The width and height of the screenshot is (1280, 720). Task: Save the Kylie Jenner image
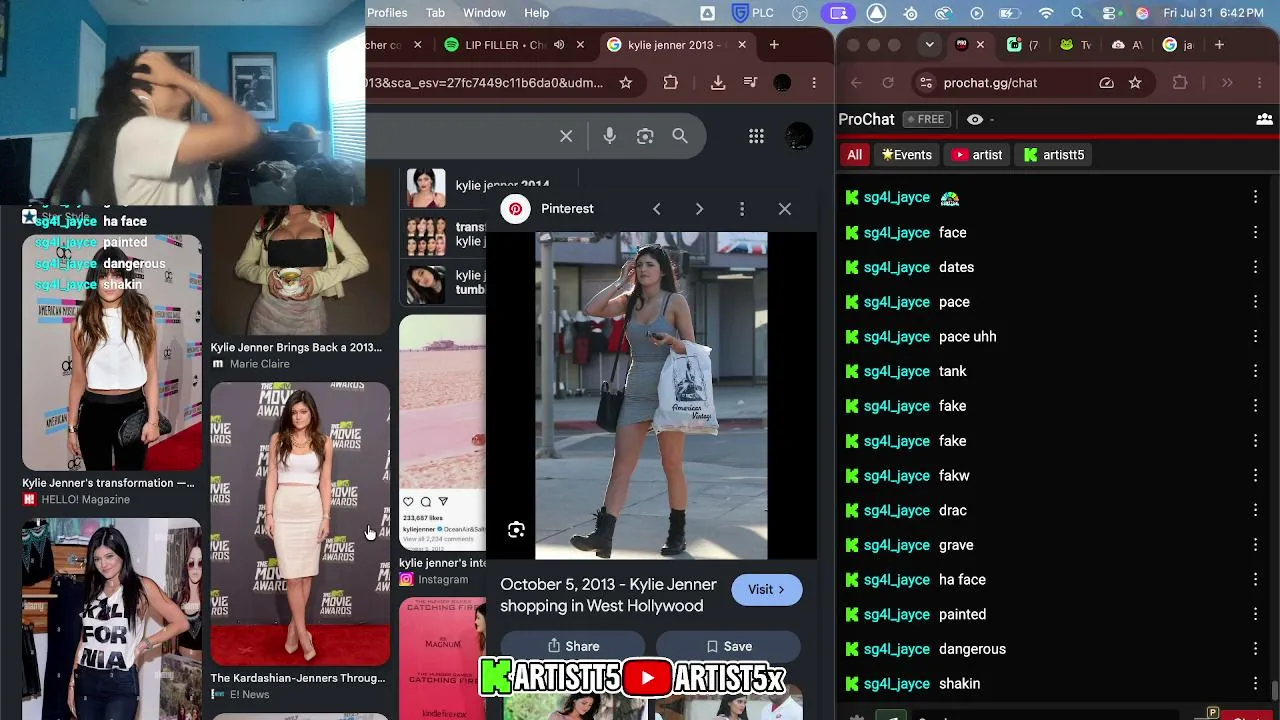[x=729, y=646]
